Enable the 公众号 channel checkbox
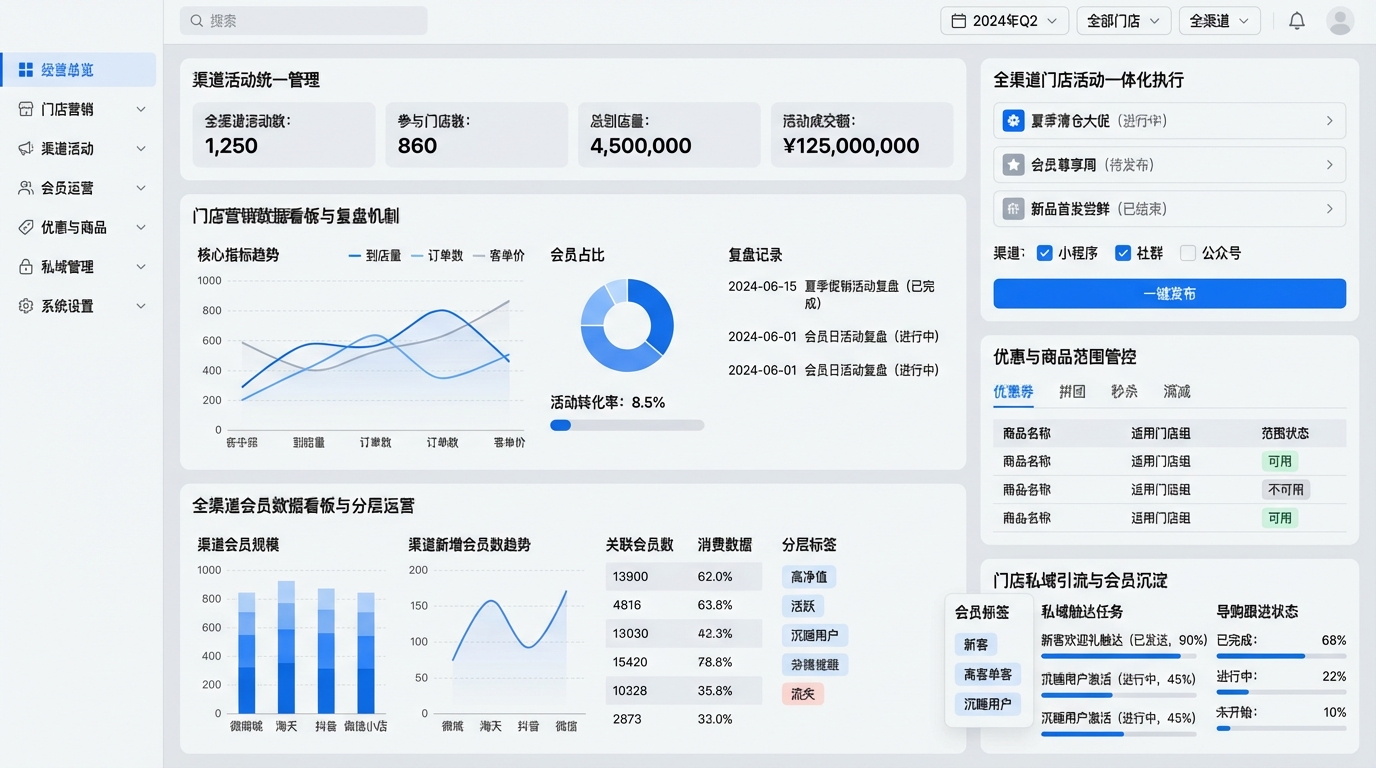Screen dimensions: 1376x768 (x=1188, y=253)
